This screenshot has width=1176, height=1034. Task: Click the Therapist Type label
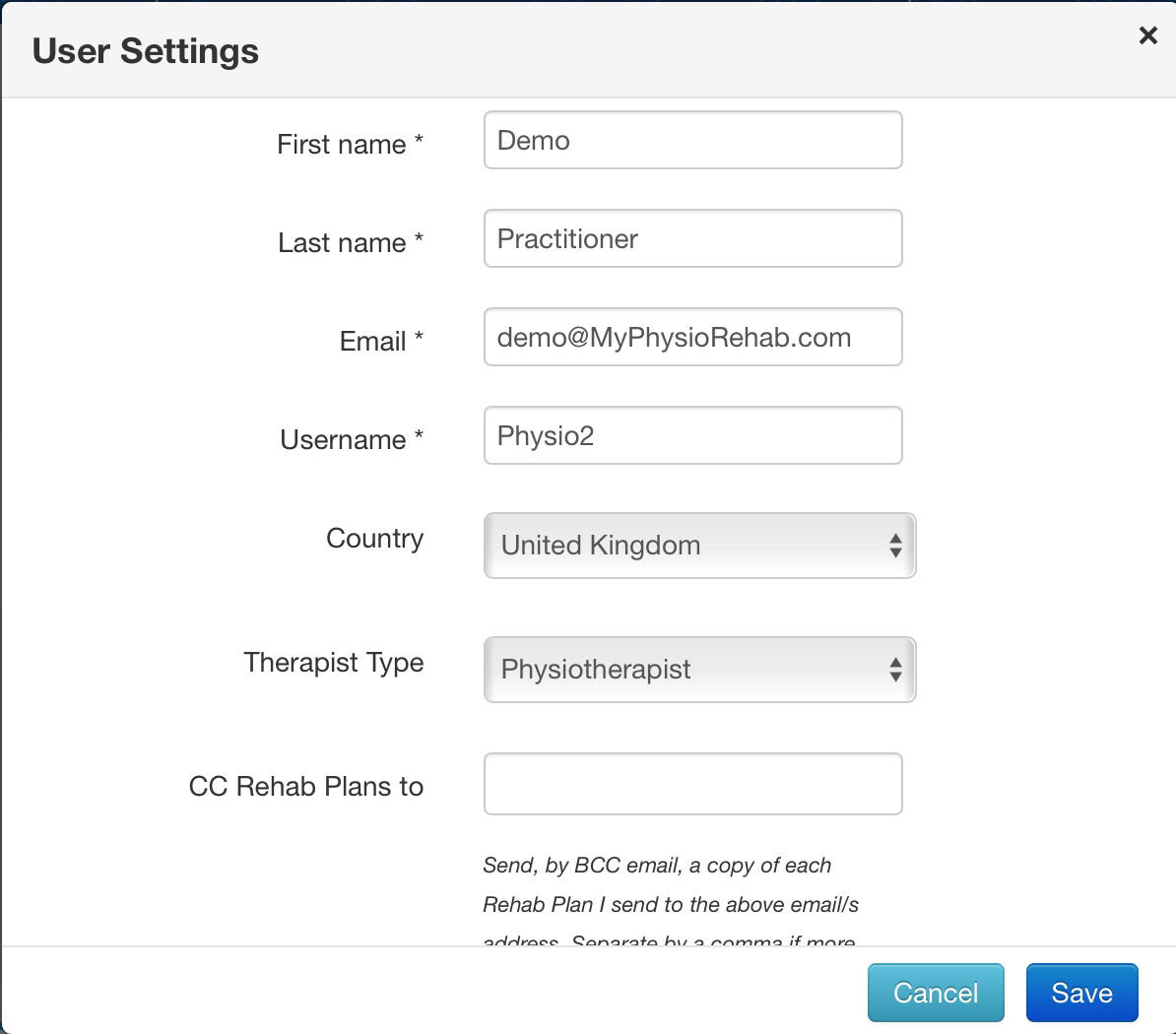point(334,663)
